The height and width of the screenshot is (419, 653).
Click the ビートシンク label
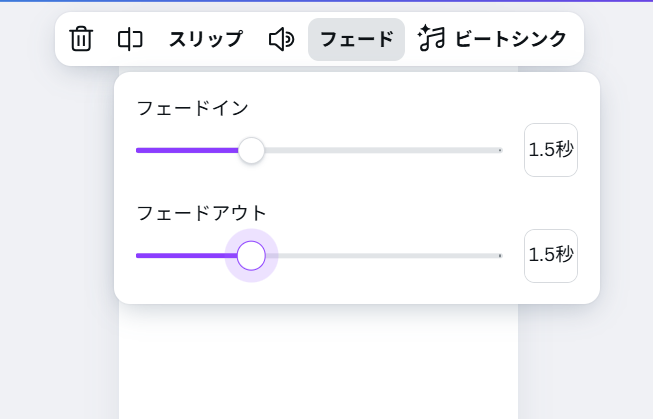click(x=511, y=39)
